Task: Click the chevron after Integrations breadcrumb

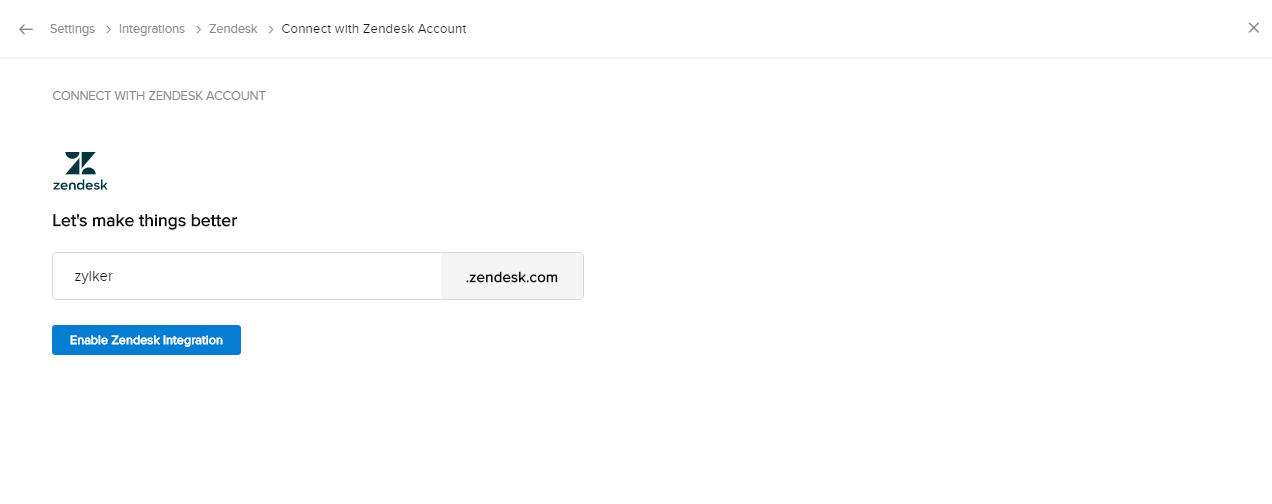Action: [x=197, y=29]
